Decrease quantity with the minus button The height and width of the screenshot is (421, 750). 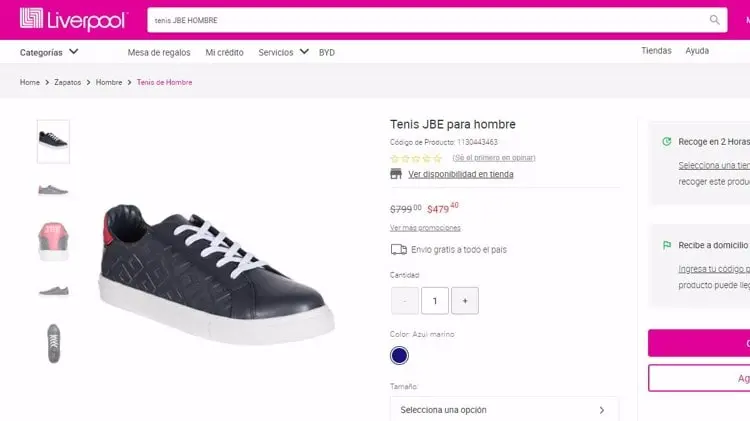coord(405,301)
